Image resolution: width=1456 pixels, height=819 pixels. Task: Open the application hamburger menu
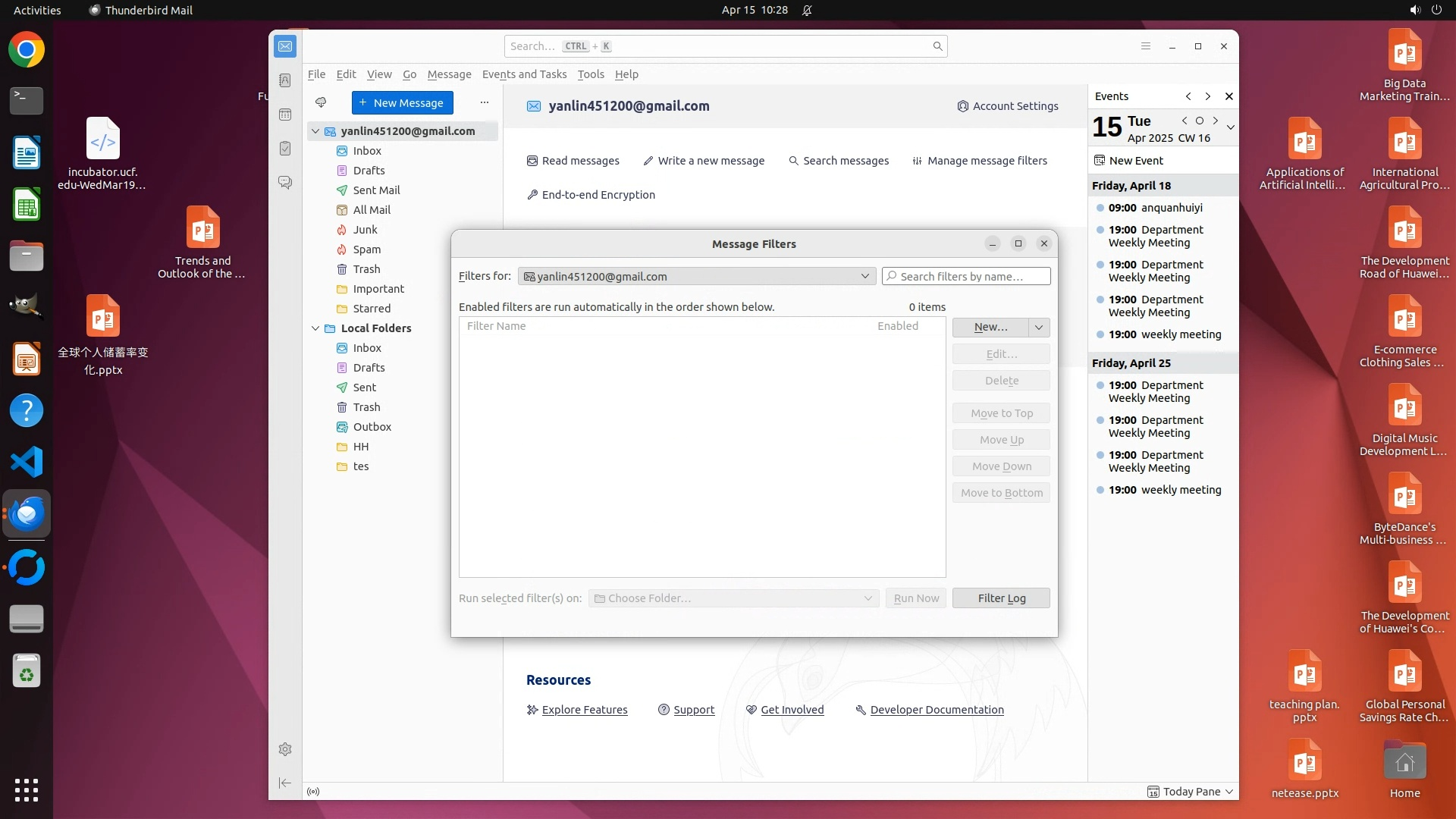click(x=1146, y=46)
